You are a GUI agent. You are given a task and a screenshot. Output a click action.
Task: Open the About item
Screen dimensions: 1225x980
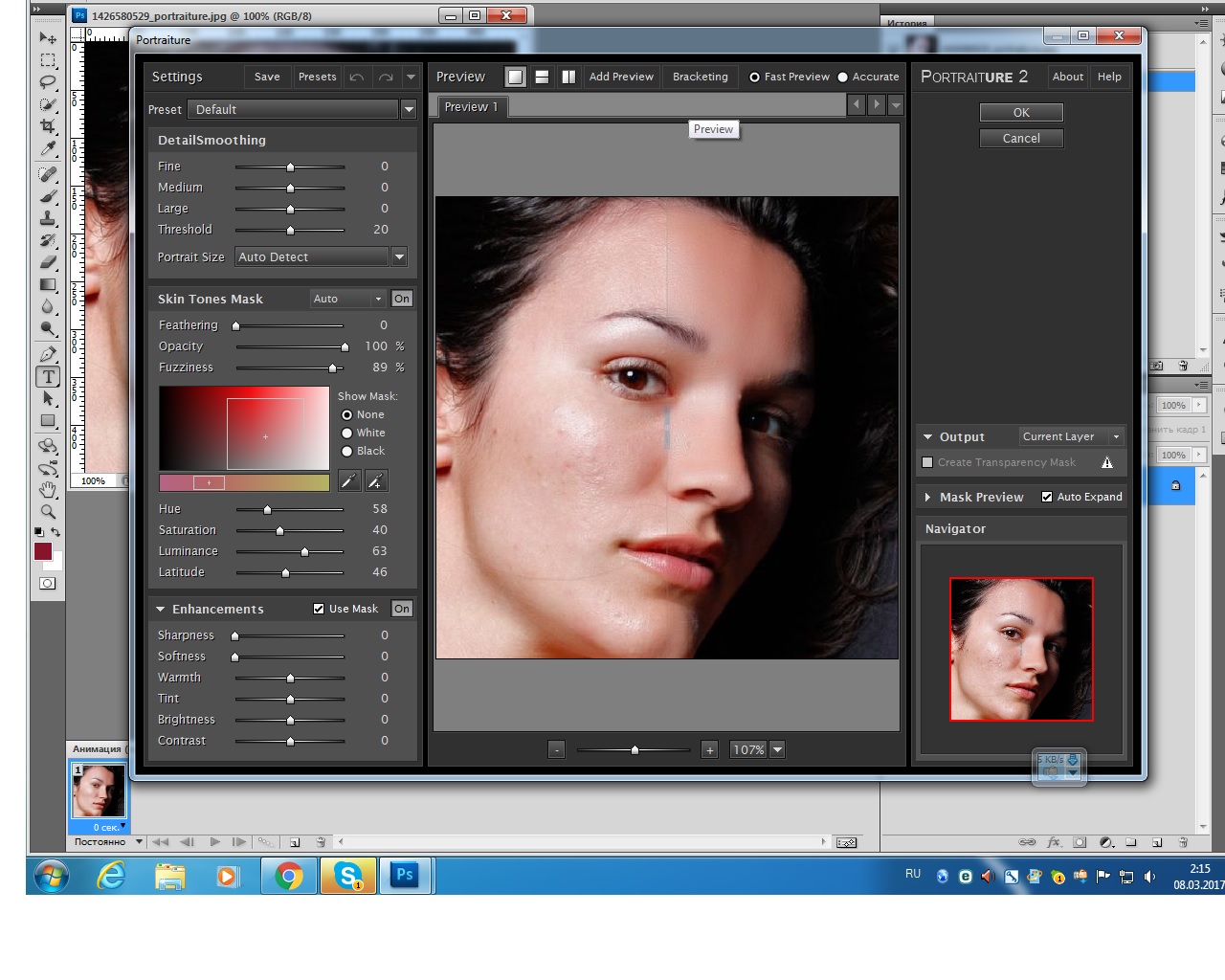1068,77
